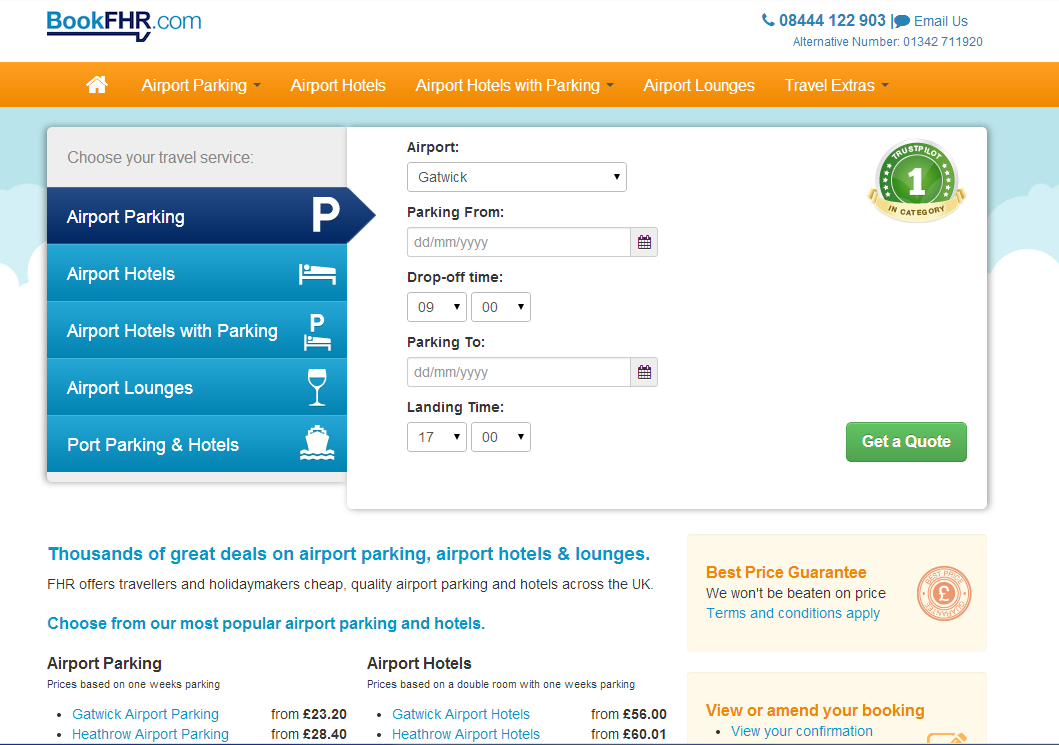Click the wine glass lounge icon
Screen dimensions: 1059x745
[x=317, y=387]
